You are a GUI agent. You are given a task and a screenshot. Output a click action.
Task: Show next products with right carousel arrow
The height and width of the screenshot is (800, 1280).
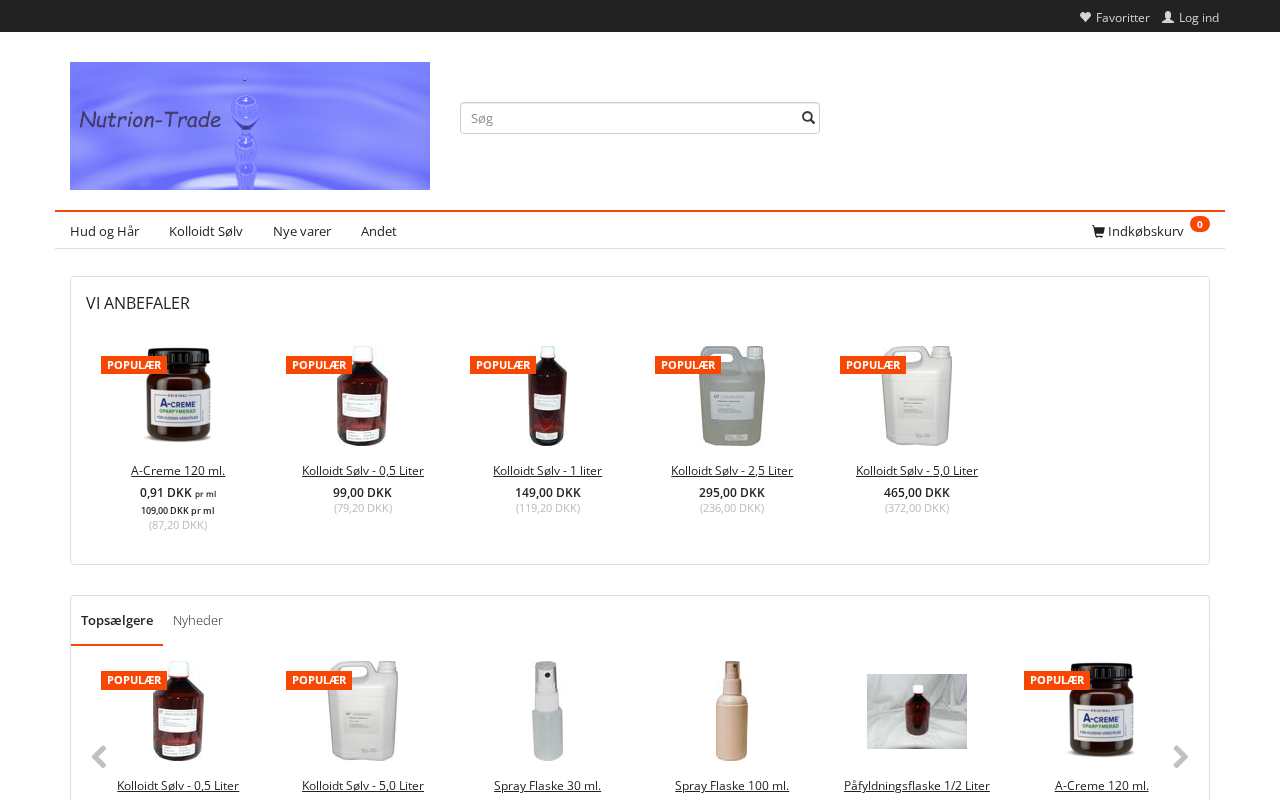click(x=1181, y=757)
